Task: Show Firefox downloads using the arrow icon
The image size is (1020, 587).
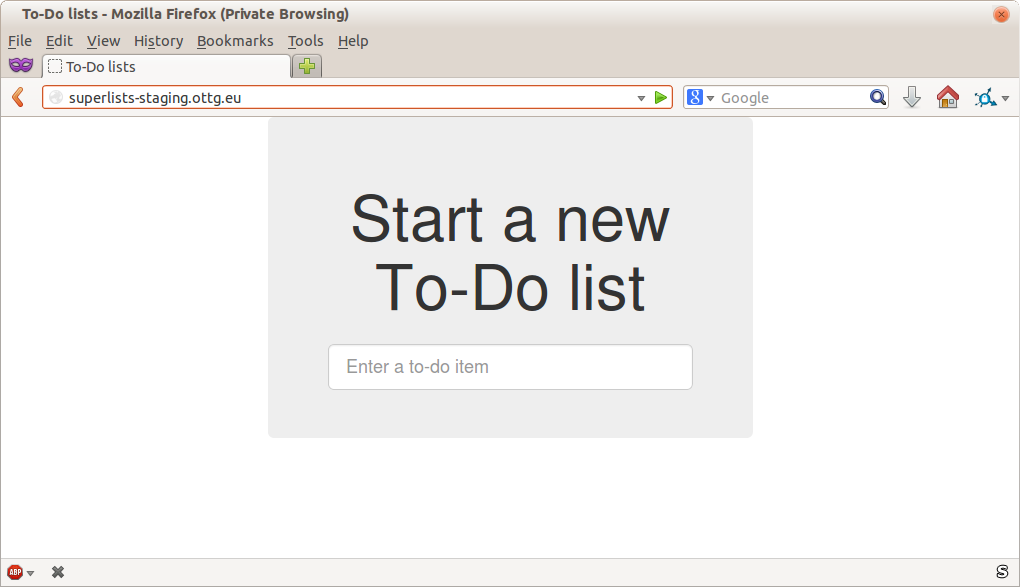Action: pyautogui.click(x=911, y=97)
